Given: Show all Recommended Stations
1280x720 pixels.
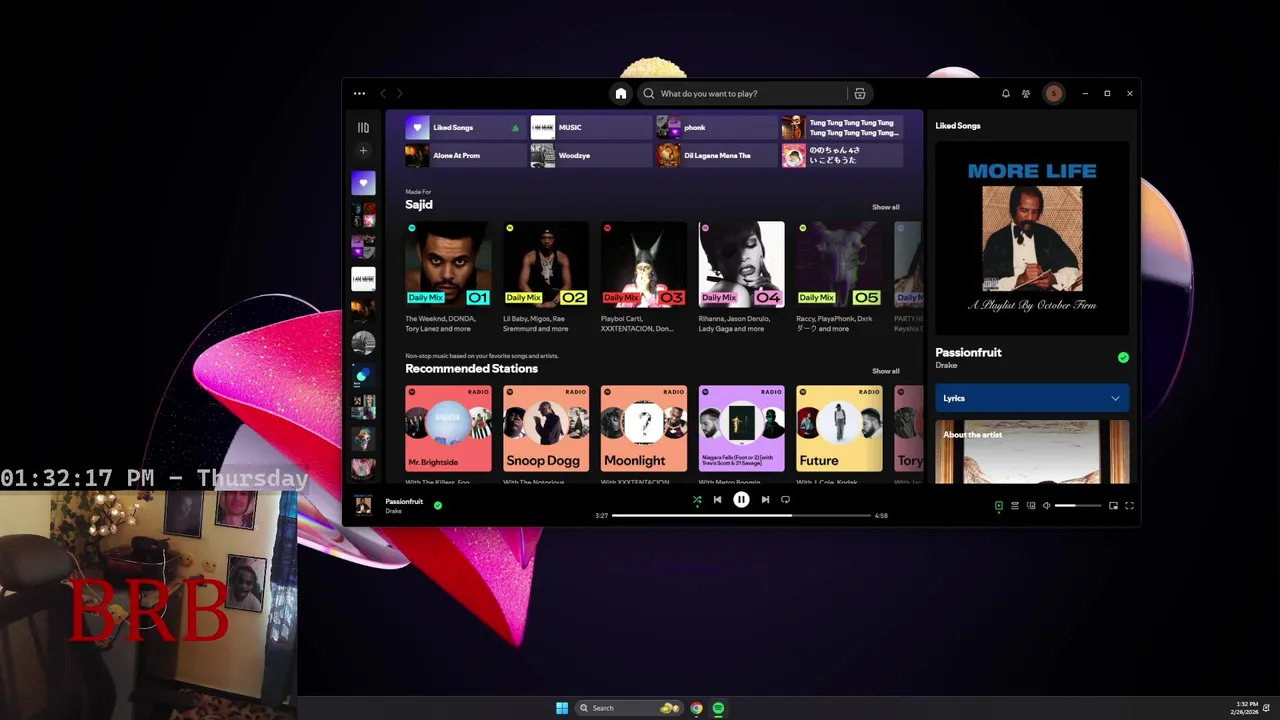Looking at the screenshot, I should click(885, 371).
